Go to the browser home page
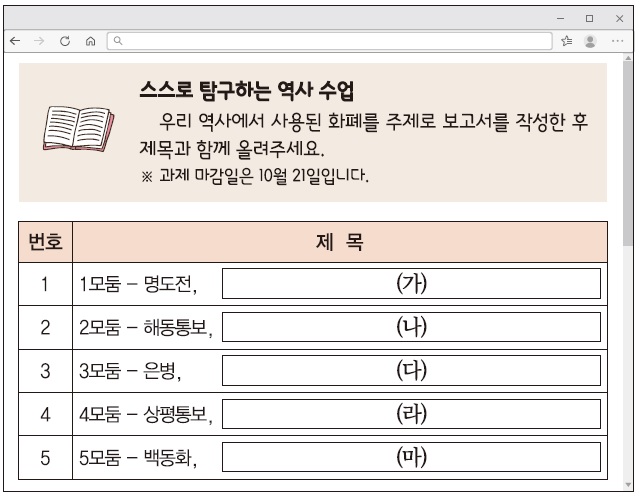 90,41
